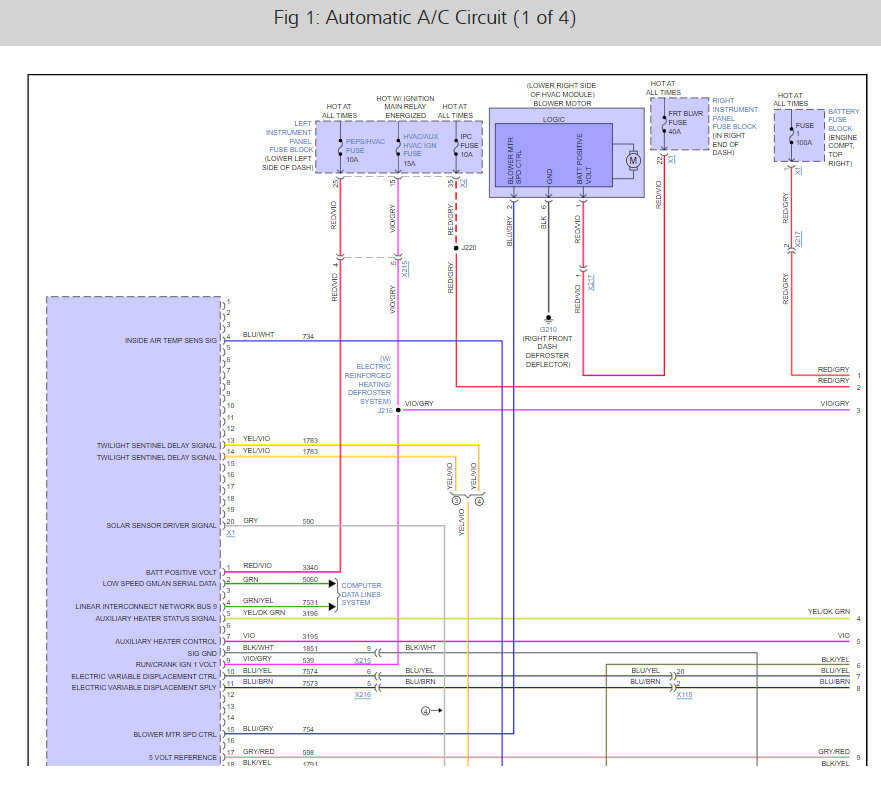The width and height of the screenshot is (881, 788).
Task: Click RIGHT FRONT DASH DEFROSTER DEFLECTOR text
Action: 547,351
